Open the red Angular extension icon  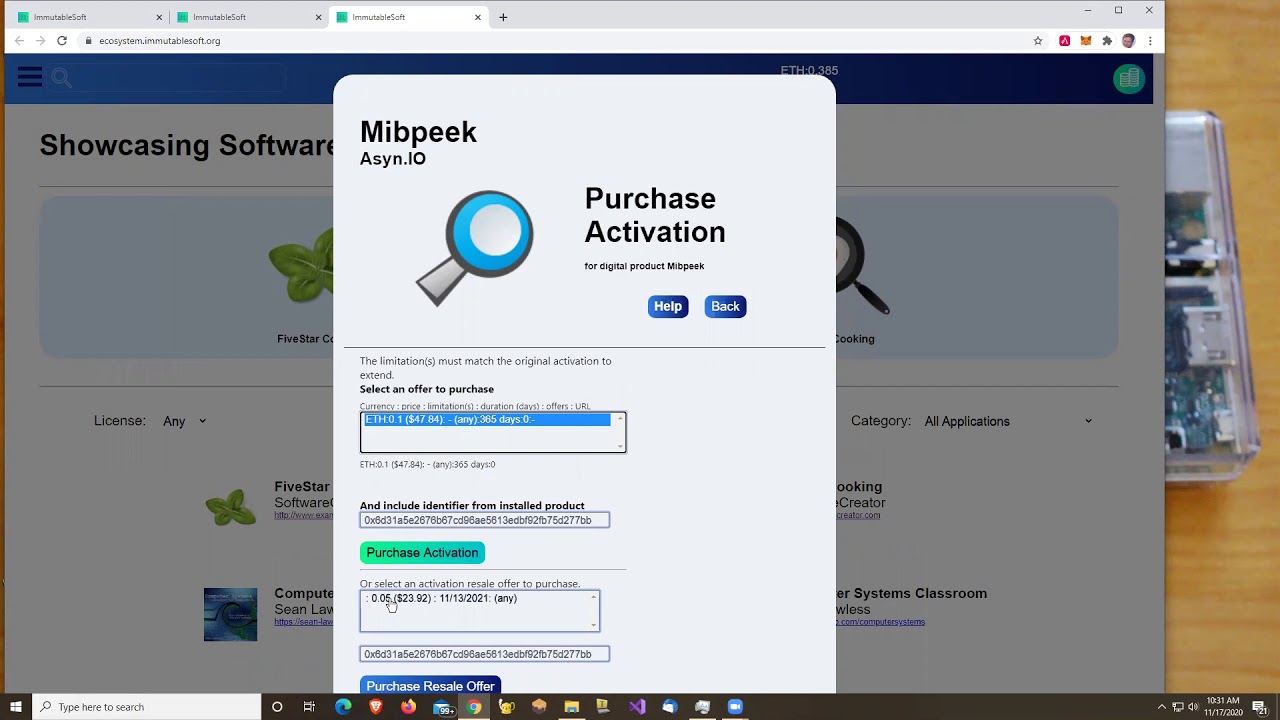pos(1064,41)
